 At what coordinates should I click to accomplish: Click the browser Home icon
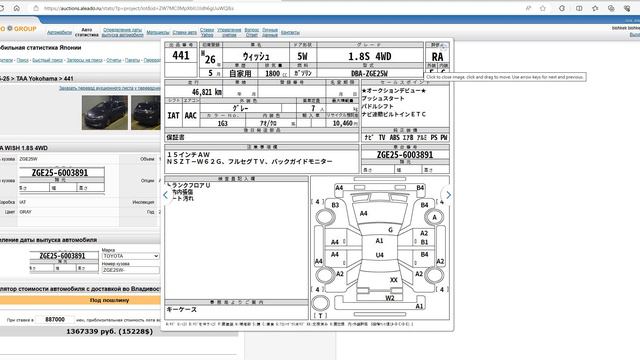click(x=17, y=8)
